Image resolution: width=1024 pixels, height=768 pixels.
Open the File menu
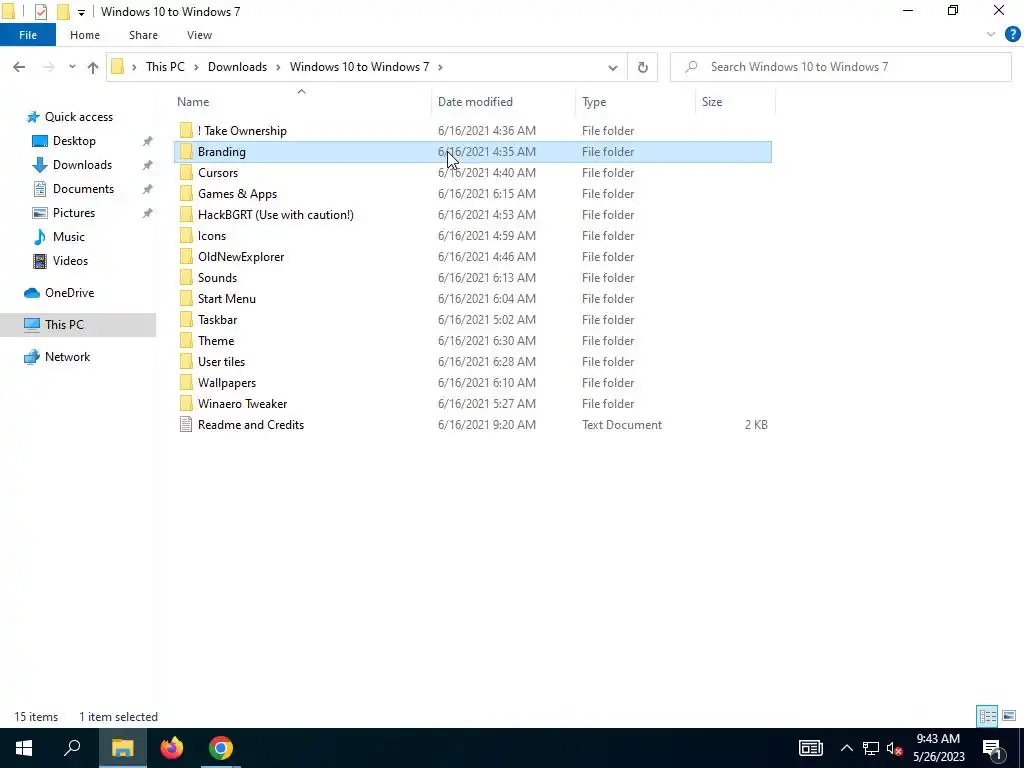point(28,35)
